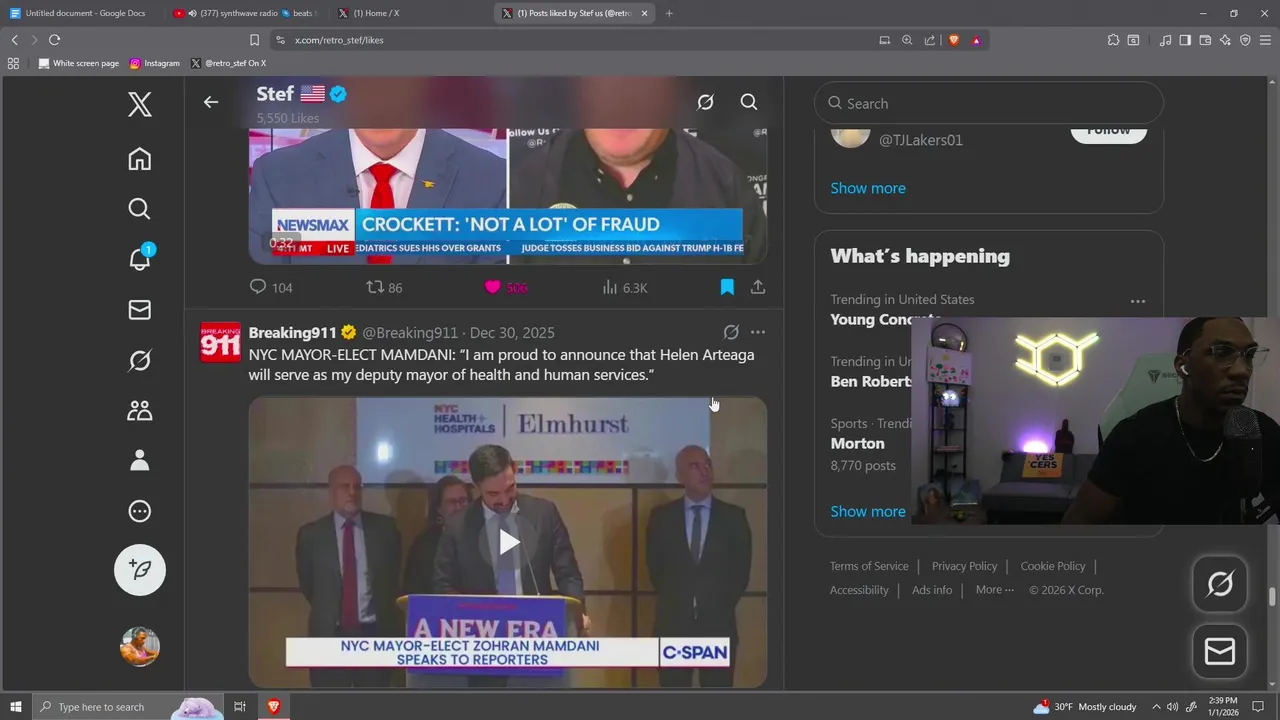Open Breaking911 profile avatar
The height and width of the screenshot is (720, 1280).
[x=220, y=342]
